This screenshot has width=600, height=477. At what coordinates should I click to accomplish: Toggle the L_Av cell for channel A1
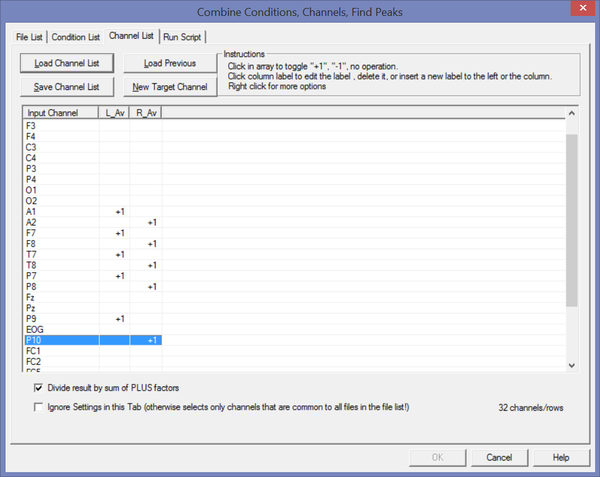pyautogui.click(x=115, y=212)
